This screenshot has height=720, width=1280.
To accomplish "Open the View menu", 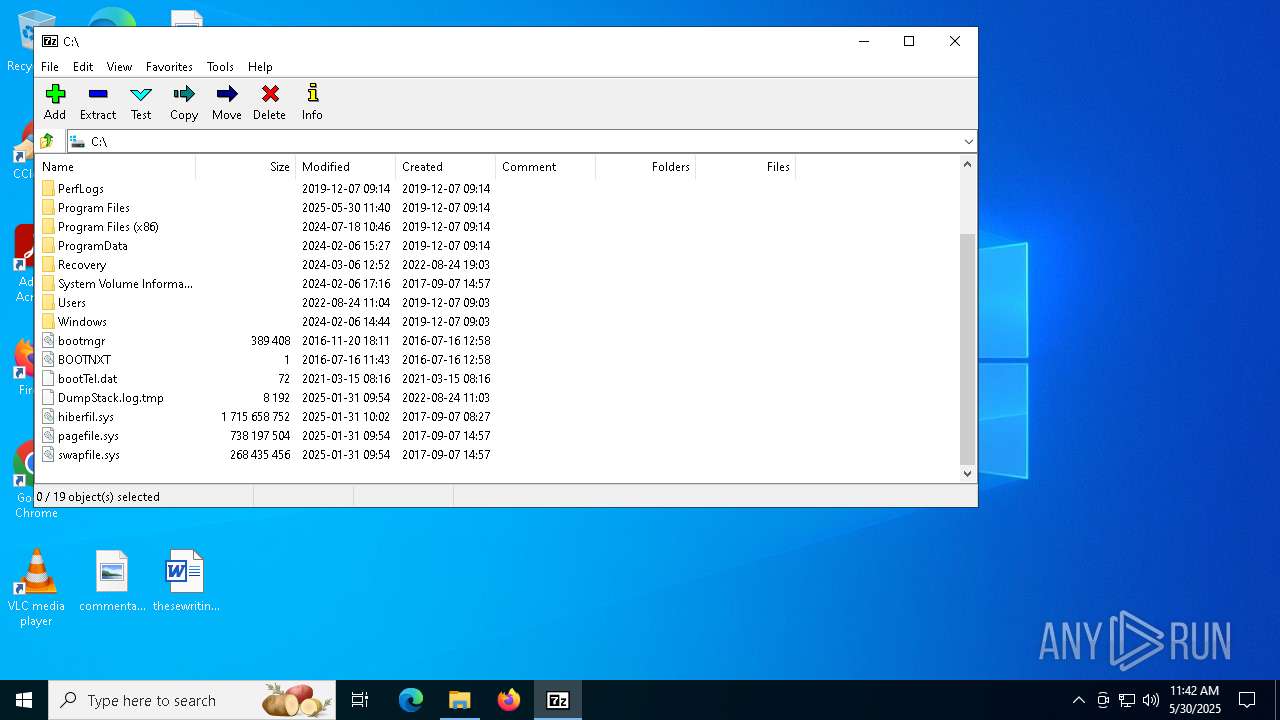I will pyautogui.click(x=120, y=67).
